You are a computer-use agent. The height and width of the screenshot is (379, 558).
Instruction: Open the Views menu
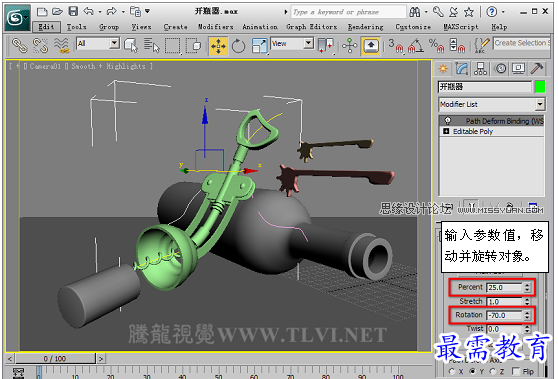pos(141,27)
